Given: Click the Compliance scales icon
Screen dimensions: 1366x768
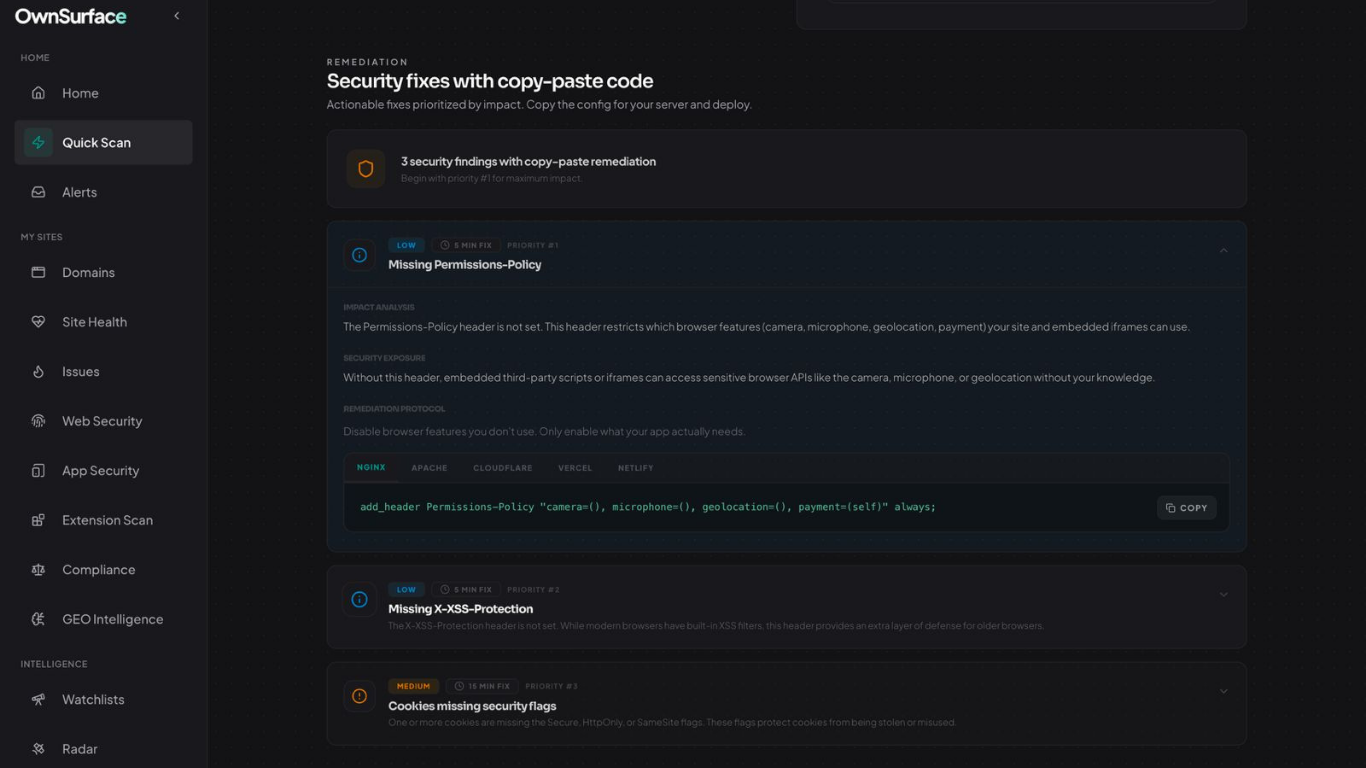Looking at the screenshot, I should coord(38,570).
